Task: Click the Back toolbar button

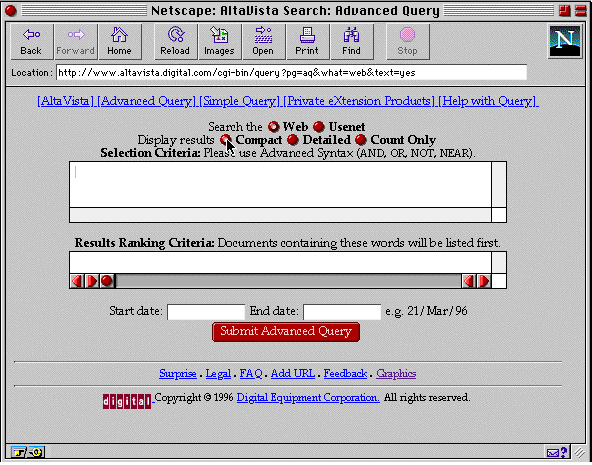Action: point(32,42)
